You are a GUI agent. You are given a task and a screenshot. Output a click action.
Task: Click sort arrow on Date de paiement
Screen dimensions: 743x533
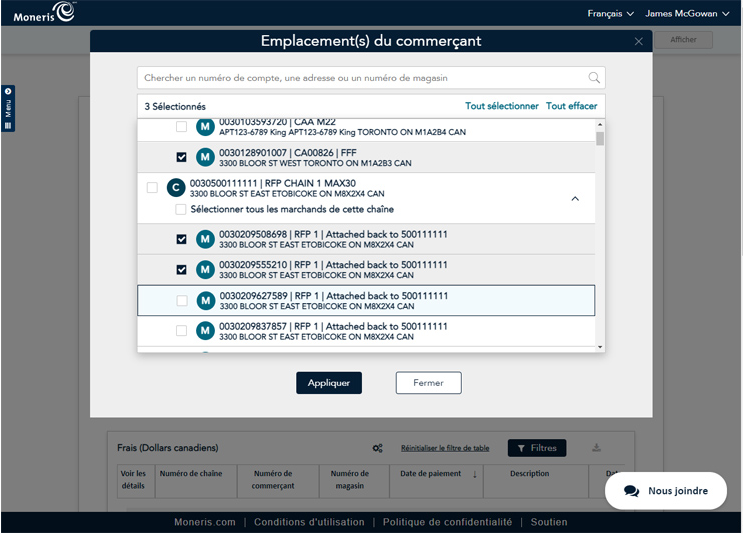[474, 474]
